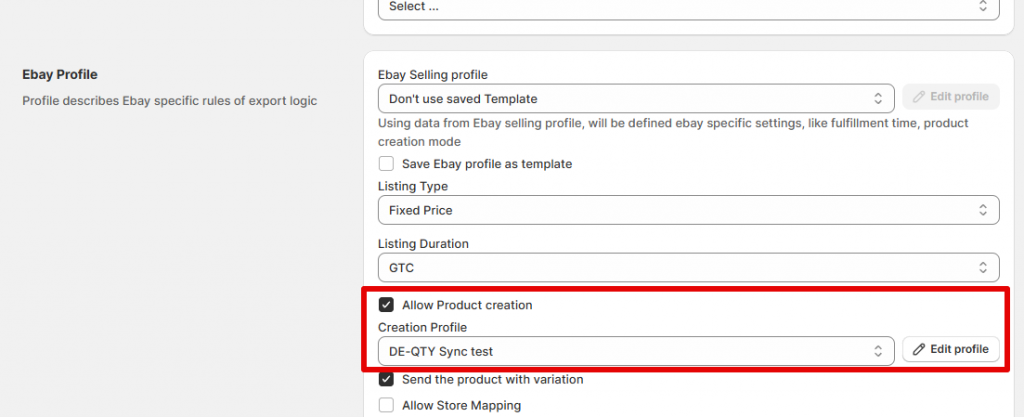Click the up-down arrows on Listing Type field

(984, 210)
